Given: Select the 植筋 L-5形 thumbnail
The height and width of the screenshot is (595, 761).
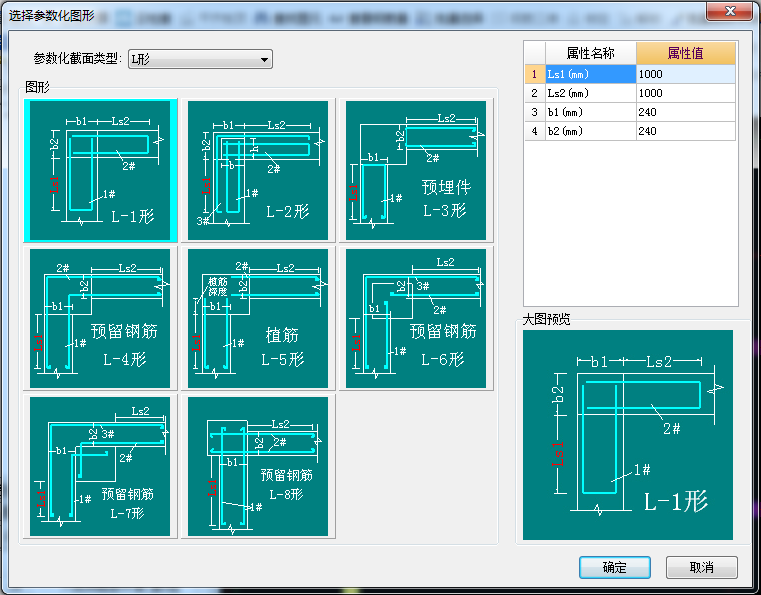Looking at the screenshot, I should [258, 318].
